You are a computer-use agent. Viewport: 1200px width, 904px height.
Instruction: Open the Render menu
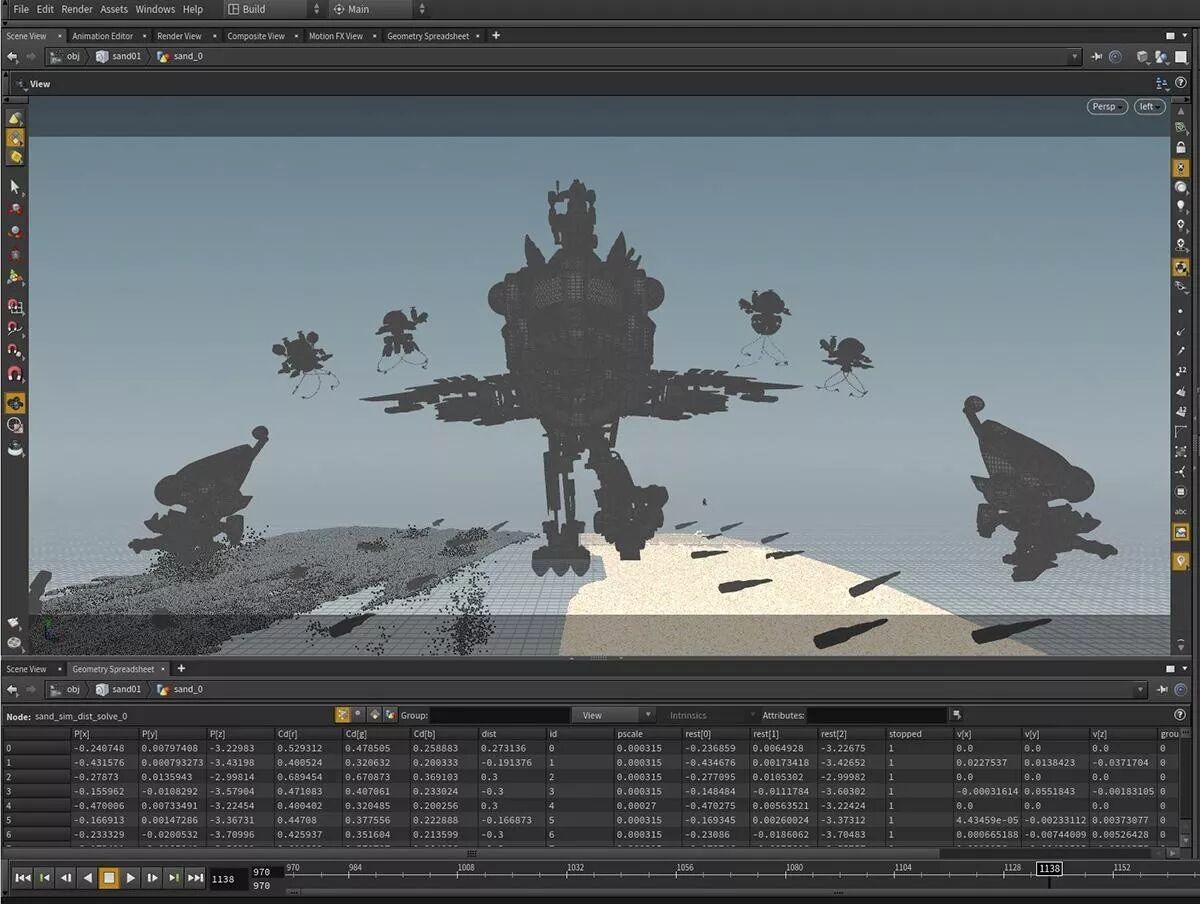pos(77,9)
